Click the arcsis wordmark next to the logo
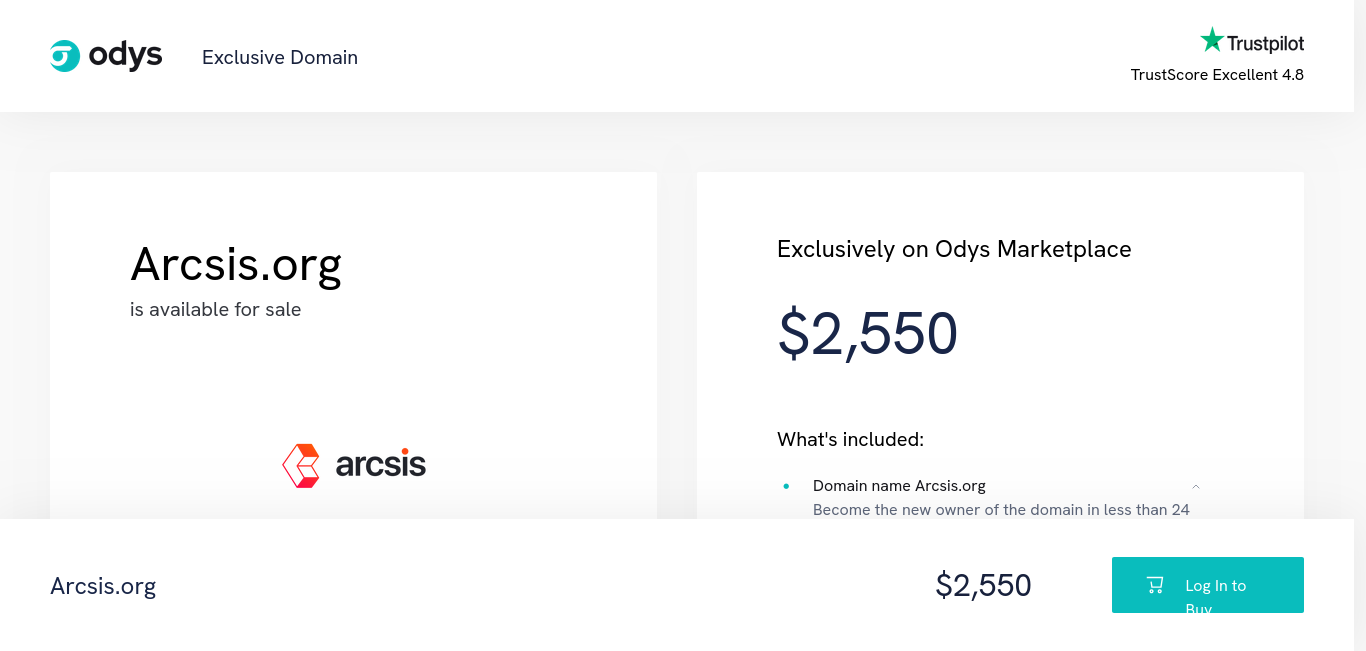 (x=381, y=465)
